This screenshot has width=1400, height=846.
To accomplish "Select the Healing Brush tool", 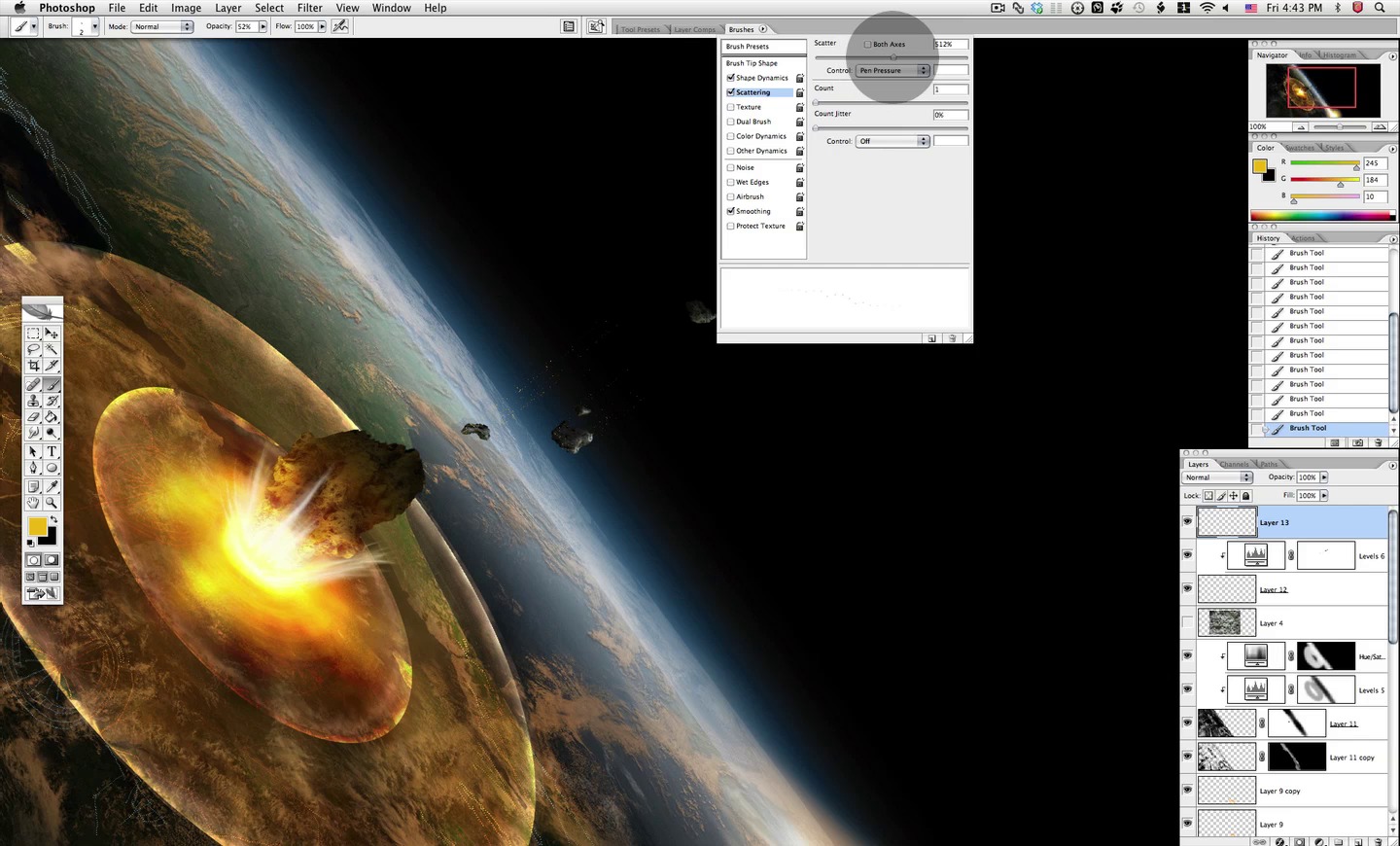I will click(33, 385).
